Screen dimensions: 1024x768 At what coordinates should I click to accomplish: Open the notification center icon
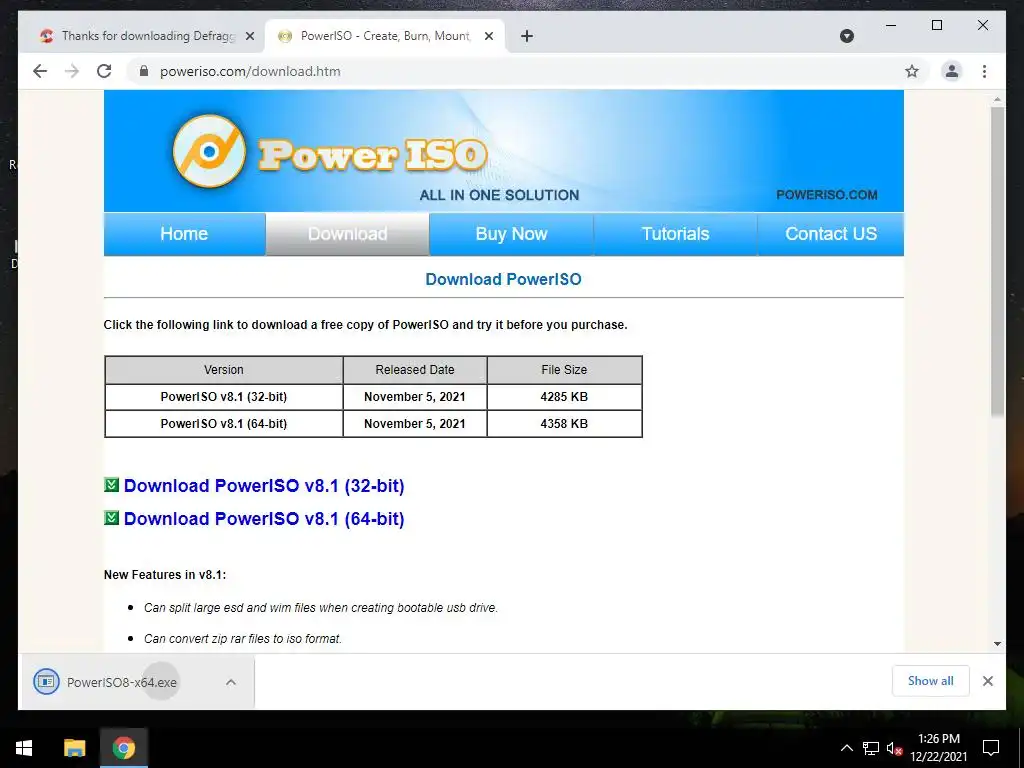point(991,748)
